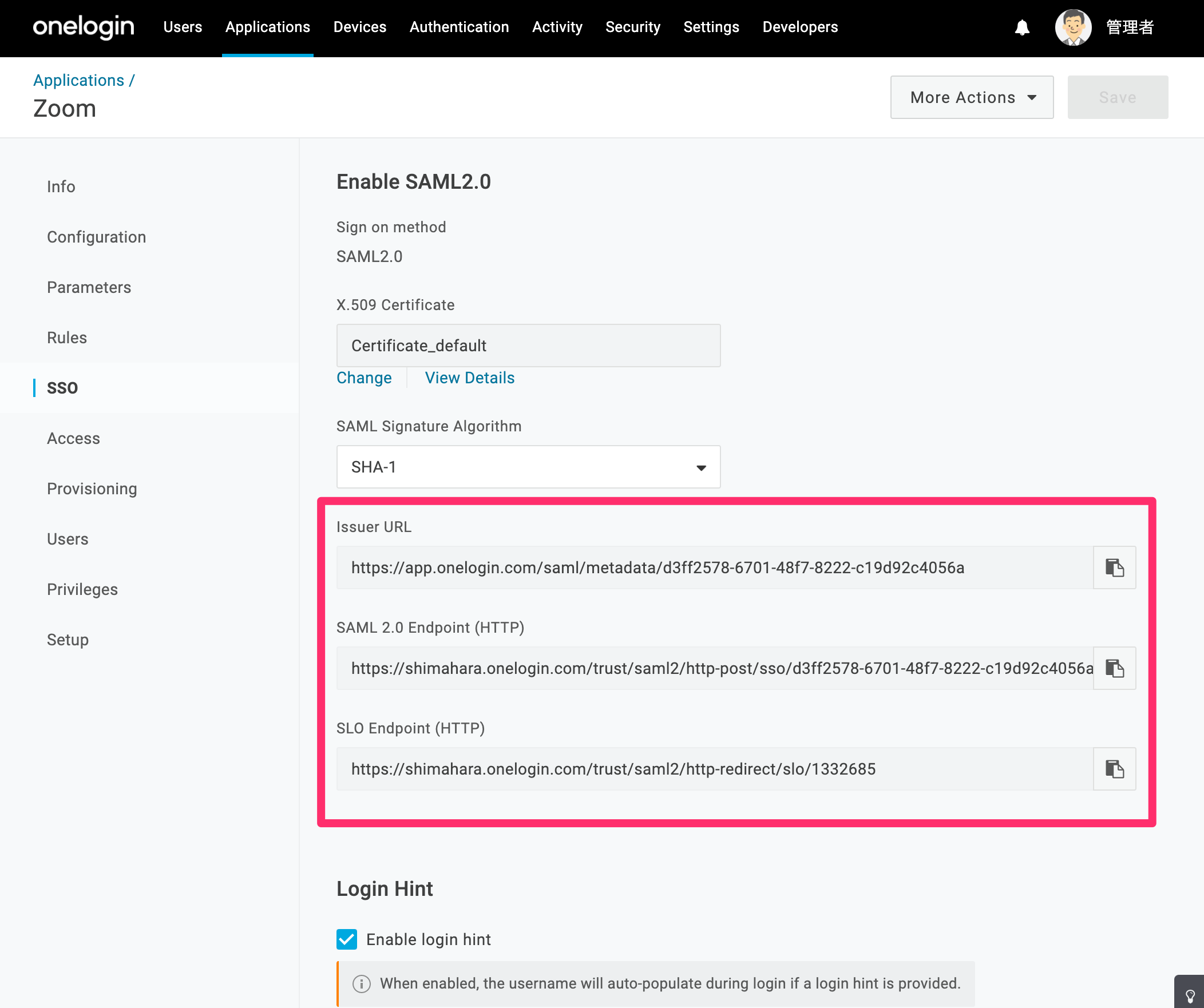Click the SAML 2.0 Endpoint field
Image resolution: width=1204 pixels, height=1008 pixels.
click(714, 668)
